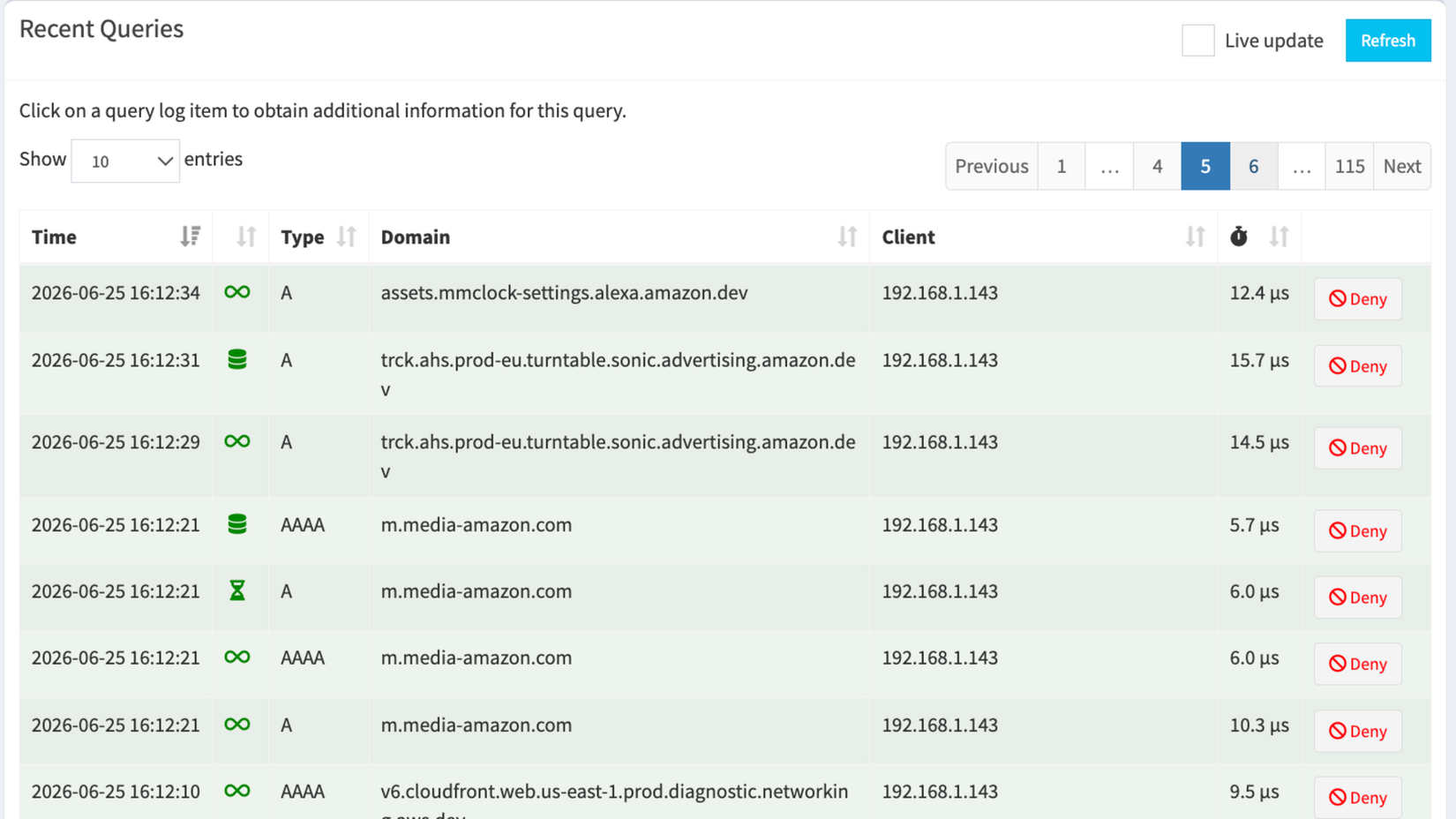Image resolution: width=1456 pixels, height=819 pixels.
Task: Sort the Client column using arrows icon
Action: 1195,237
